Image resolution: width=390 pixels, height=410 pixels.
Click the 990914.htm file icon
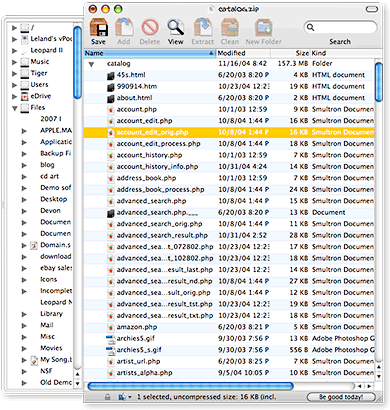pyautogui.click(x=111, y=87)
